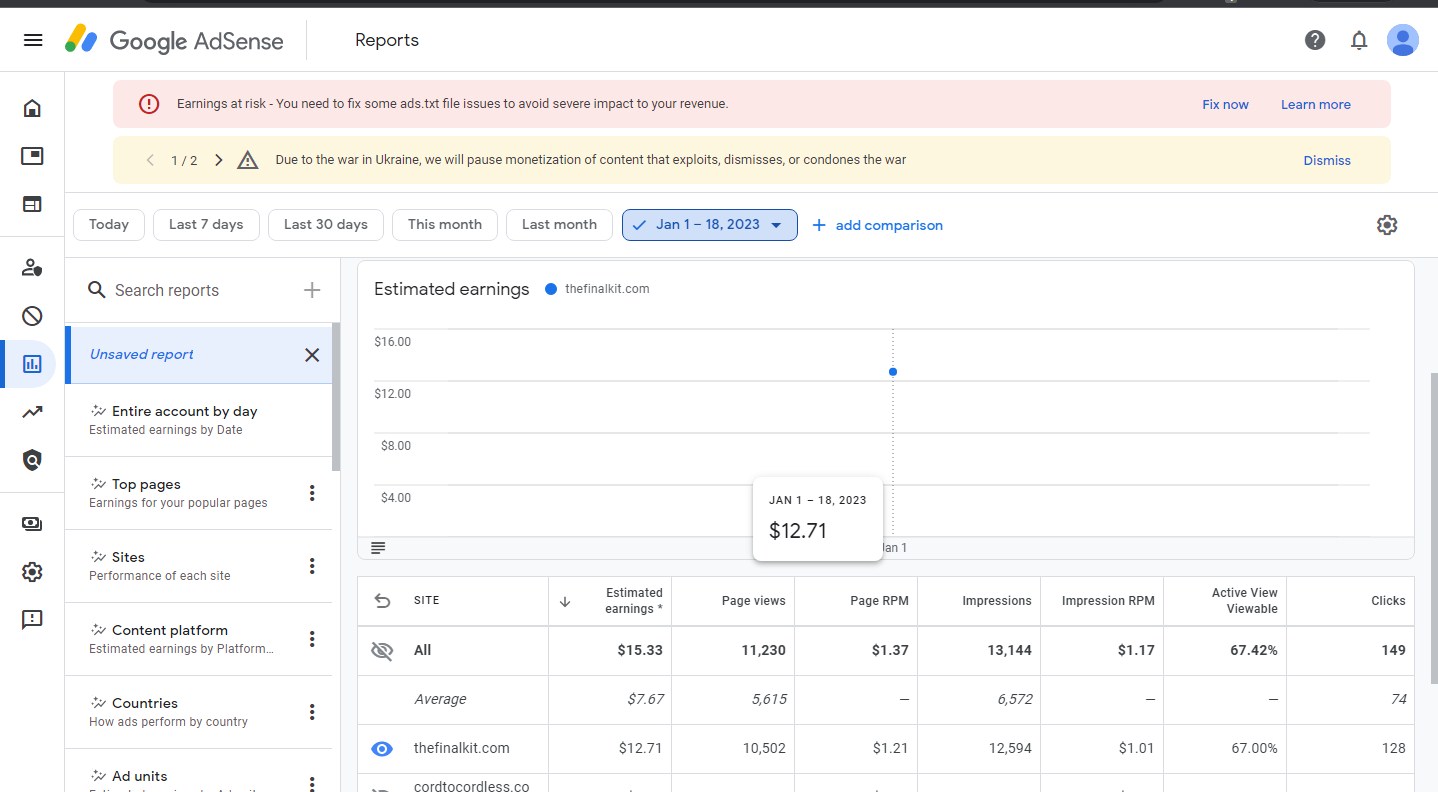Open the date range dropdown
Screen dimensions: 1438x792
(710, 225)
